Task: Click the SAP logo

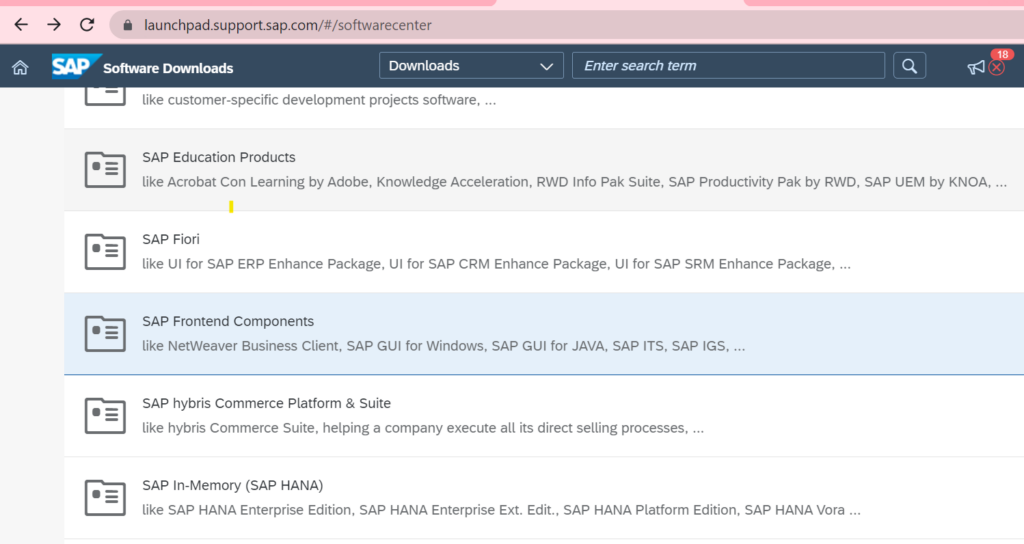Action: click(76, 66)
